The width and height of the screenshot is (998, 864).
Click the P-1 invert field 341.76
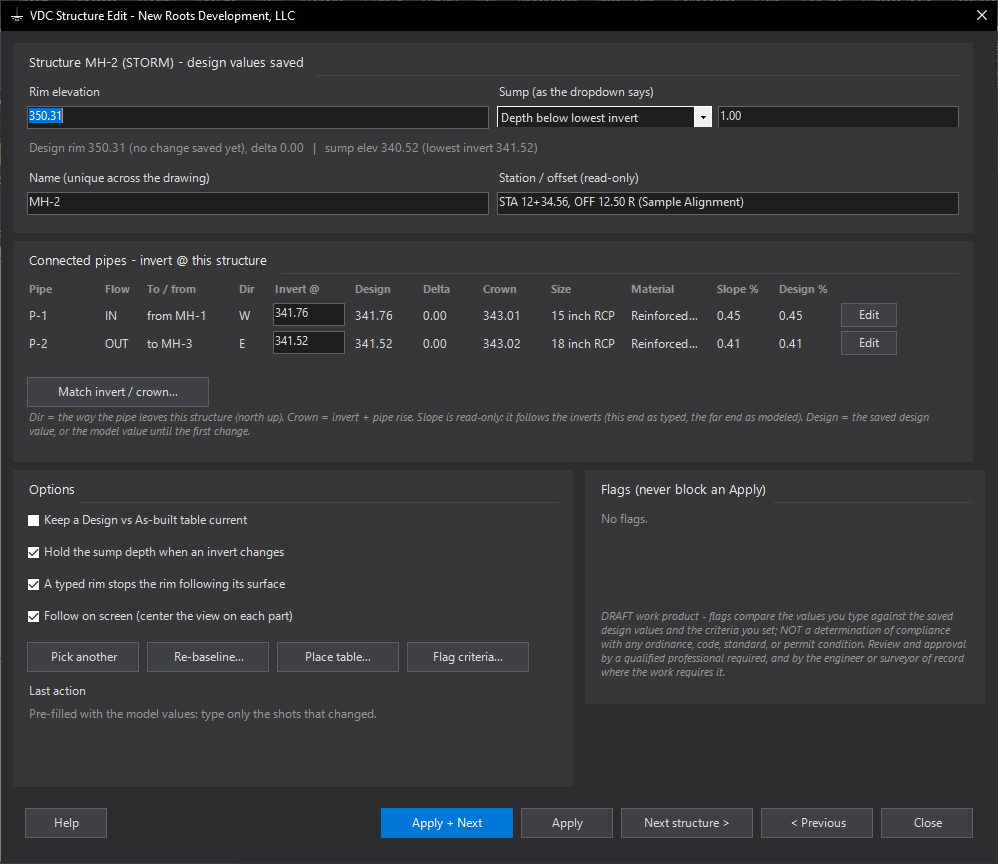pyautogui.click(x=309, y=314)
